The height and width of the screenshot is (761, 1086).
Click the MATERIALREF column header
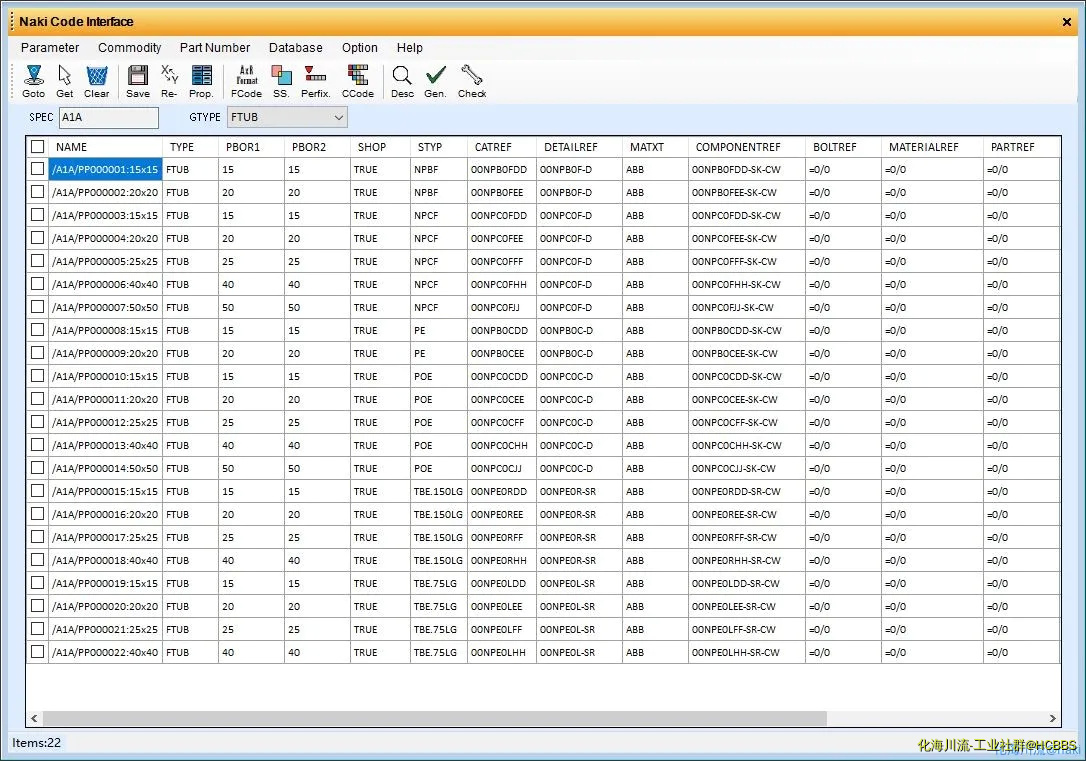(932, 147)
